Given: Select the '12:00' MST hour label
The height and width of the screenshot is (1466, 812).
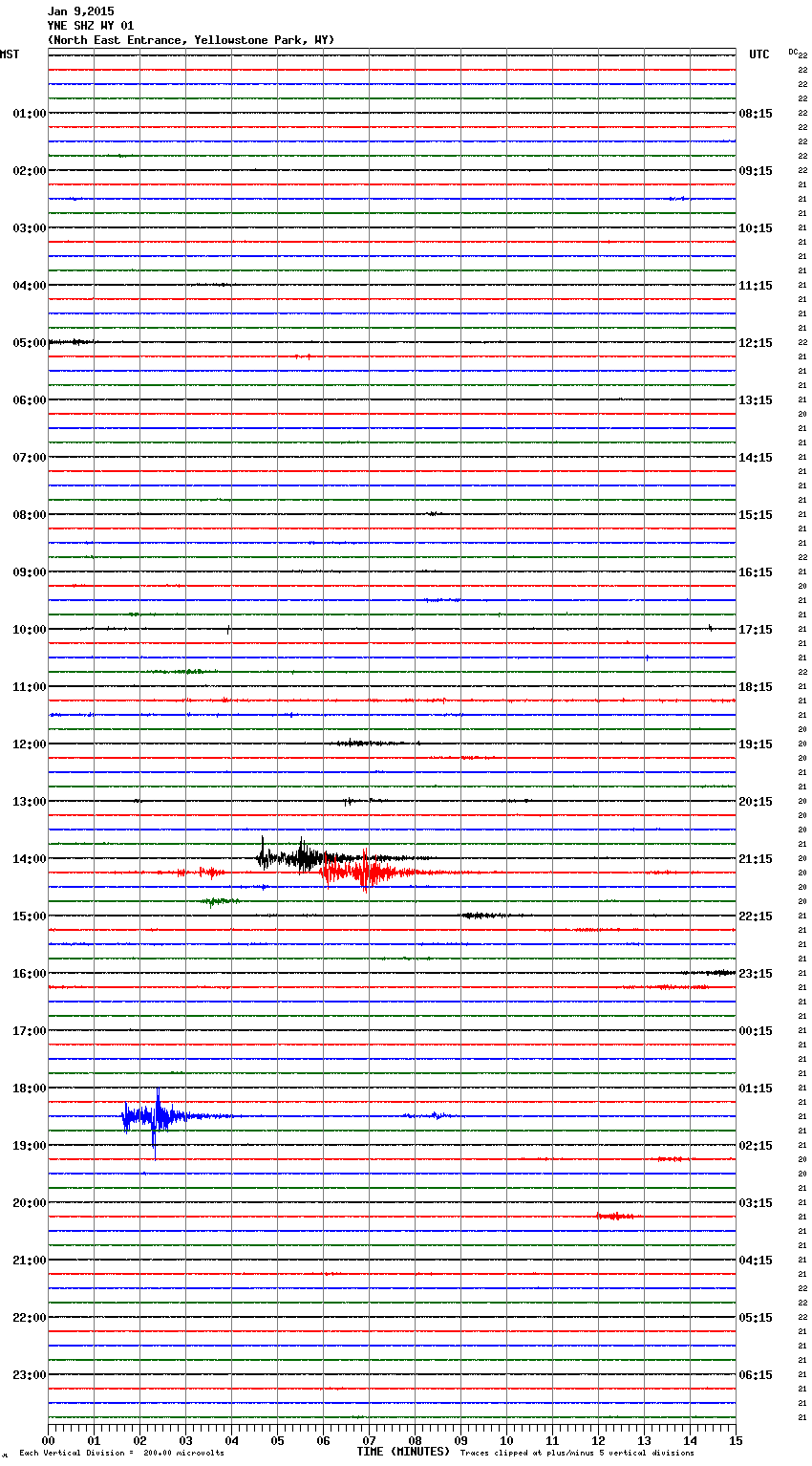Looking at the screenshot, I should click(30, 744).
